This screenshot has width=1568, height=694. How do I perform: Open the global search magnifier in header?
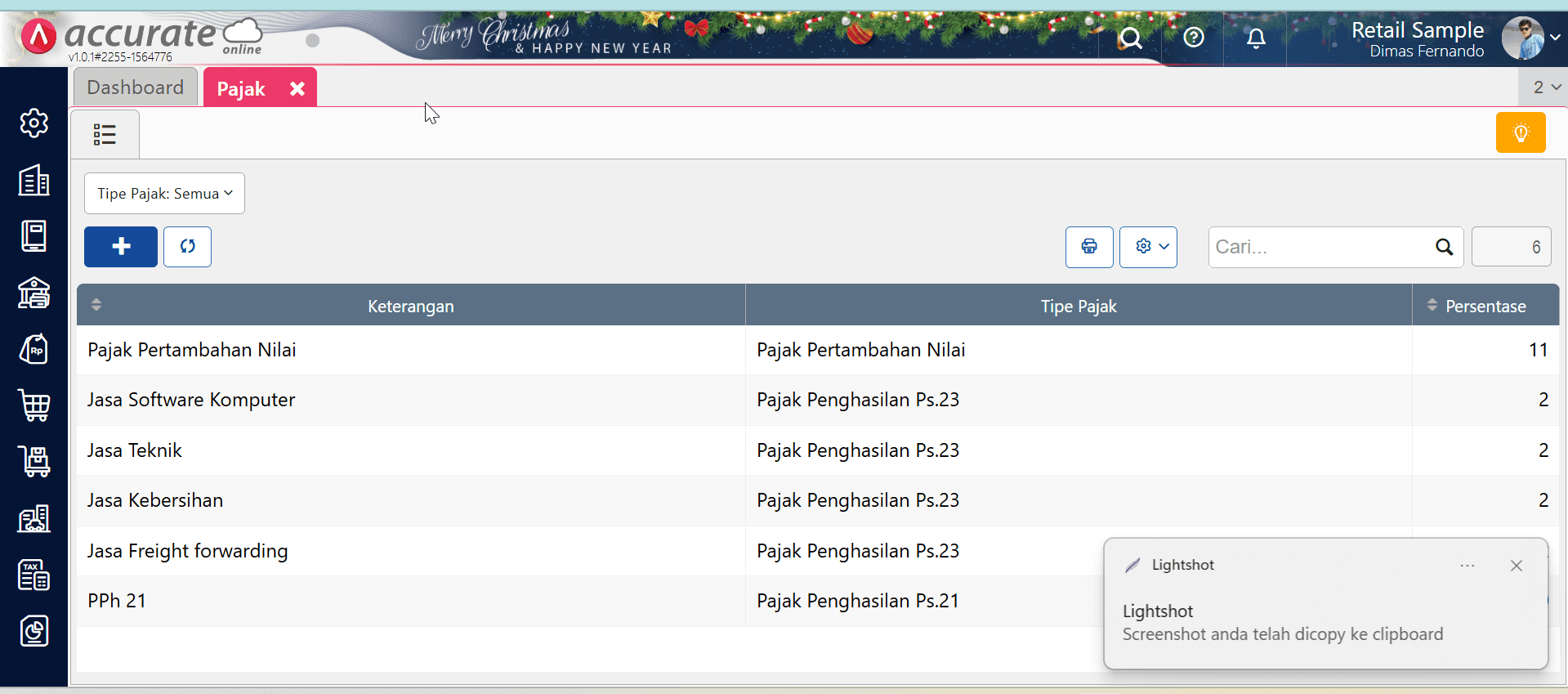point(1130,38)
